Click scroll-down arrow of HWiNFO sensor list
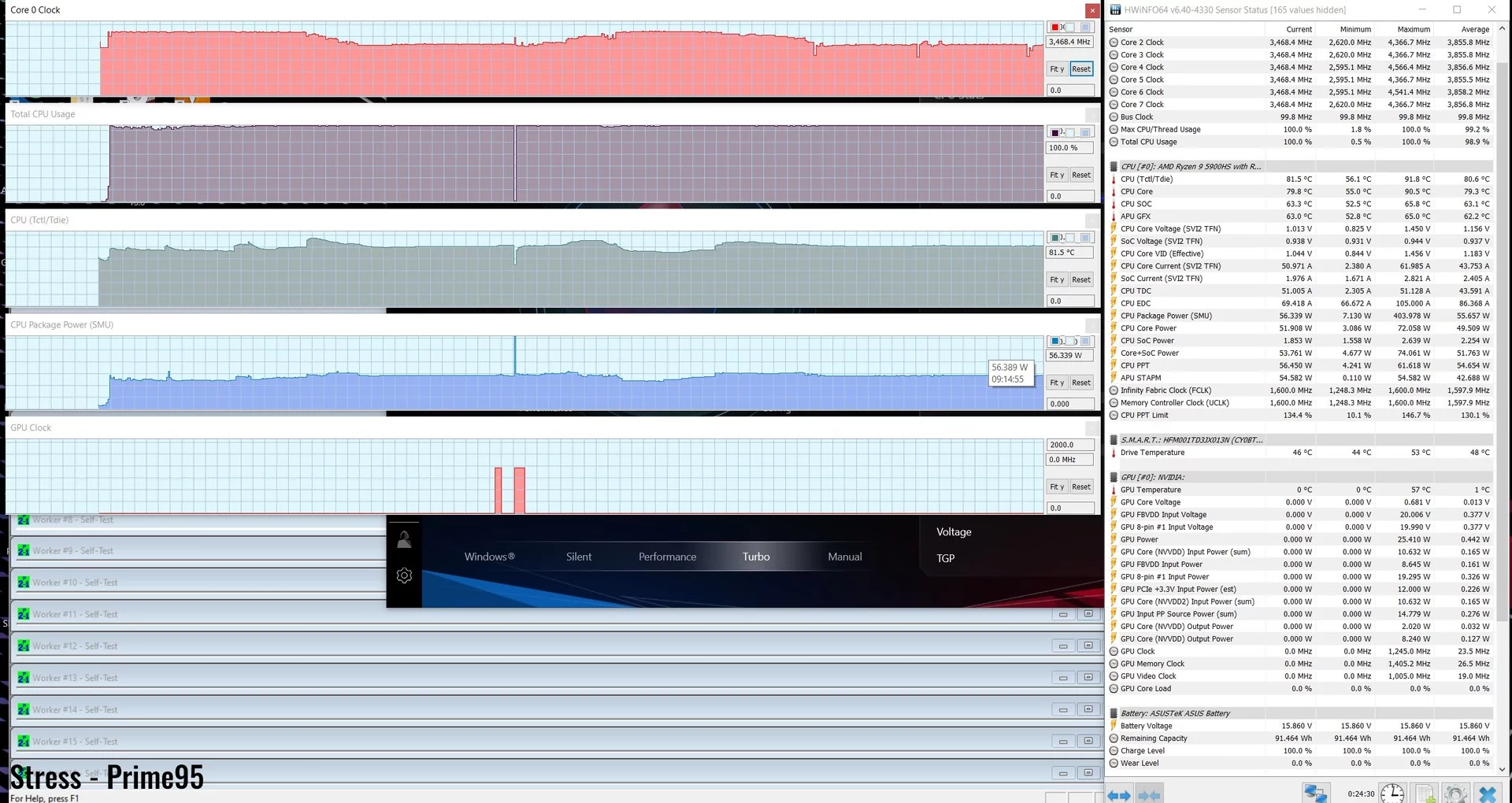The width and height of the screenshot is (1512, 803). point(1503,769)
